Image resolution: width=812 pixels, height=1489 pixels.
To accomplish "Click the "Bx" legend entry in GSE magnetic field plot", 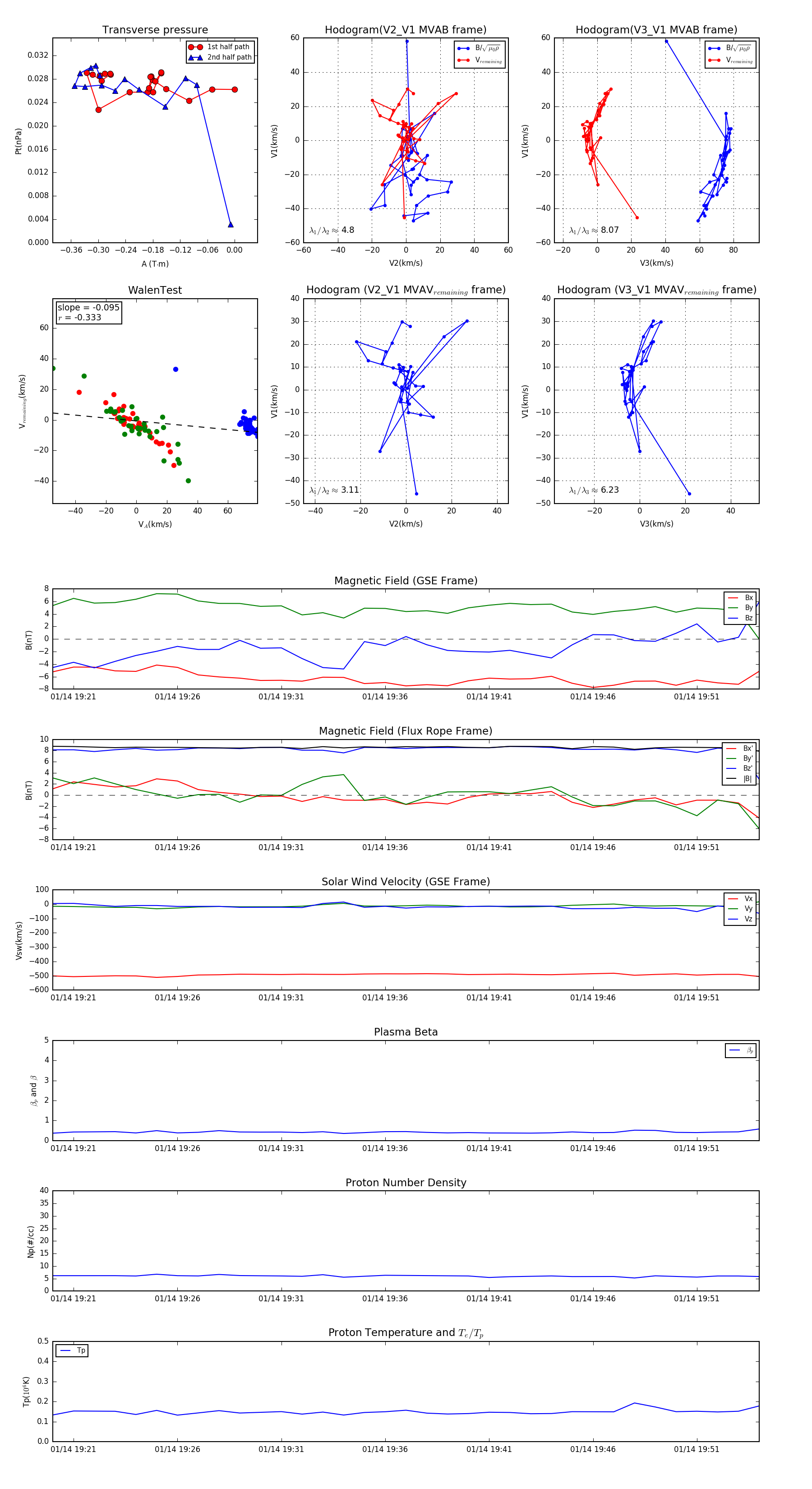I will [x=740, y=598].
